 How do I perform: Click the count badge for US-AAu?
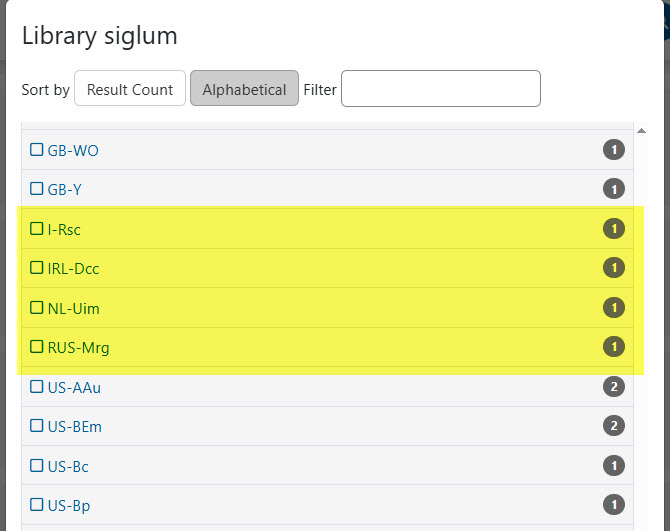(x=614, y=387)
